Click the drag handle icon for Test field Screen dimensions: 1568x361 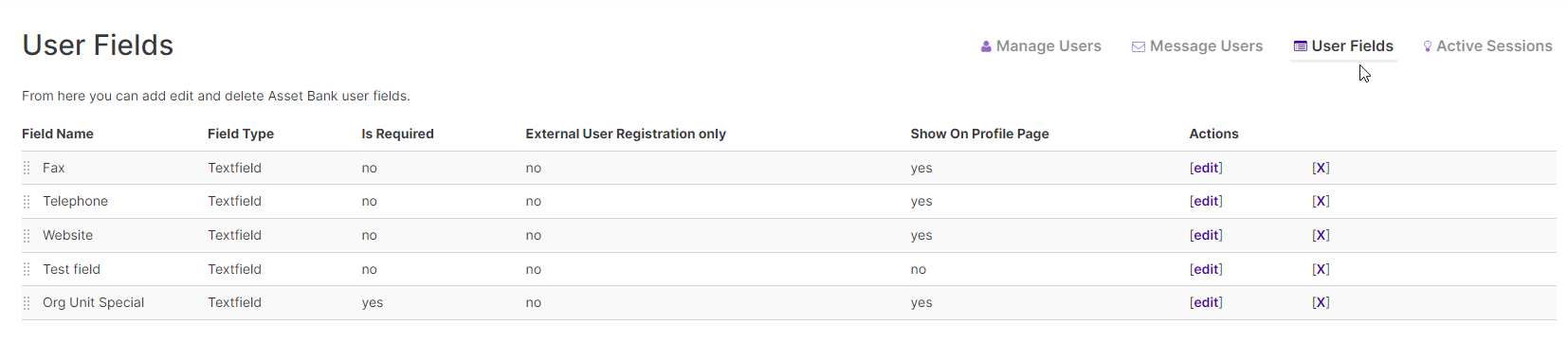tap(27, 270)
